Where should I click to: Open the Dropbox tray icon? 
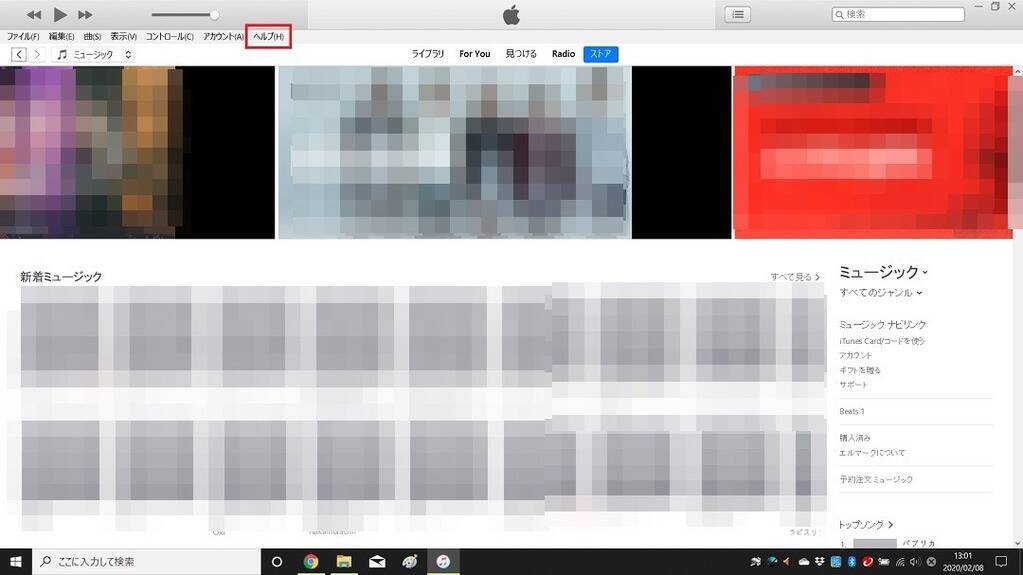point(820,562)
